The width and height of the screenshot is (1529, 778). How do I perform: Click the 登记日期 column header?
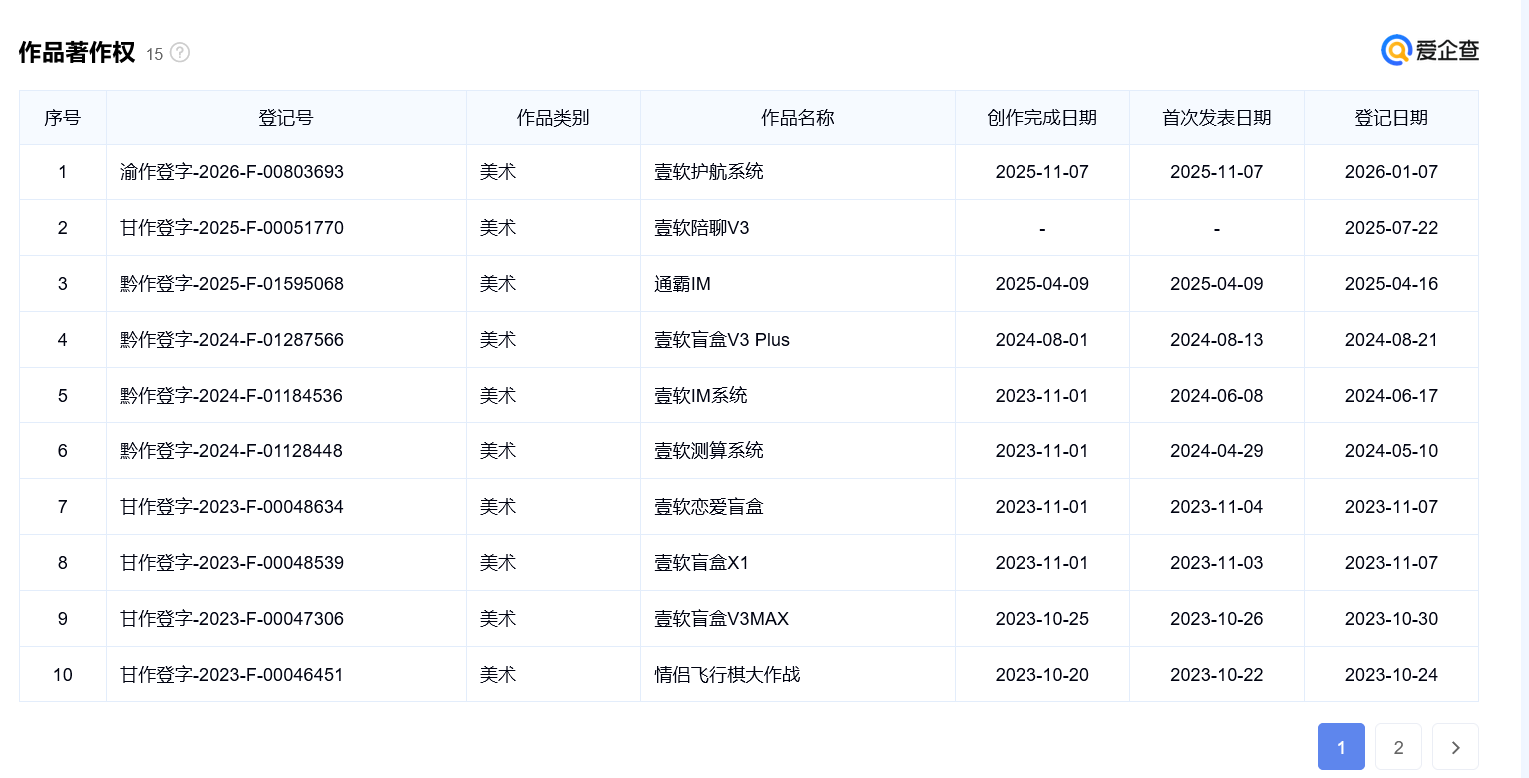(1391, 117)
